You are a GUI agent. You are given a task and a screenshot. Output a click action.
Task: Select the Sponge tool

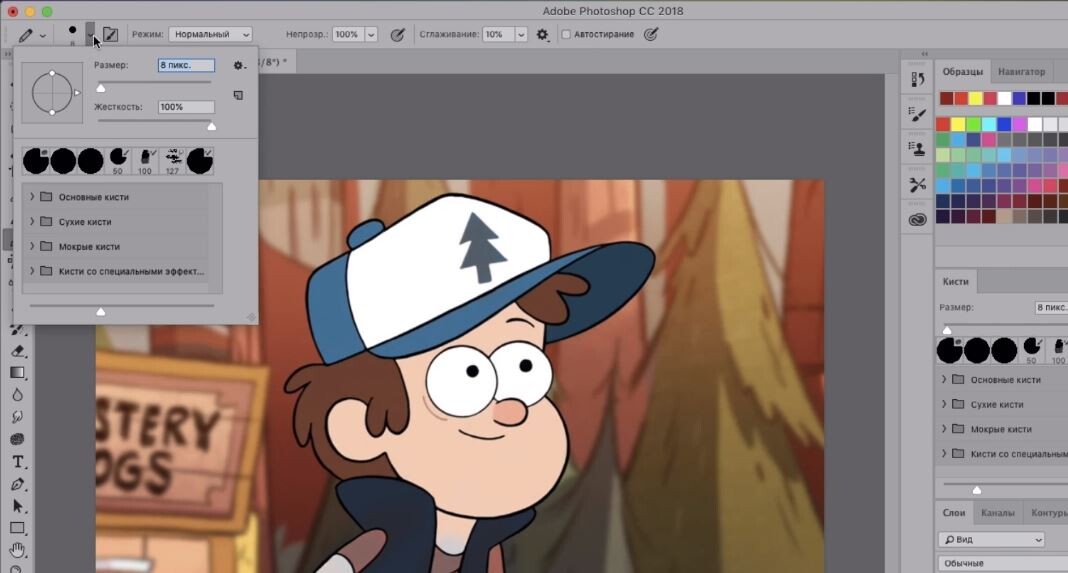[18, 439]
